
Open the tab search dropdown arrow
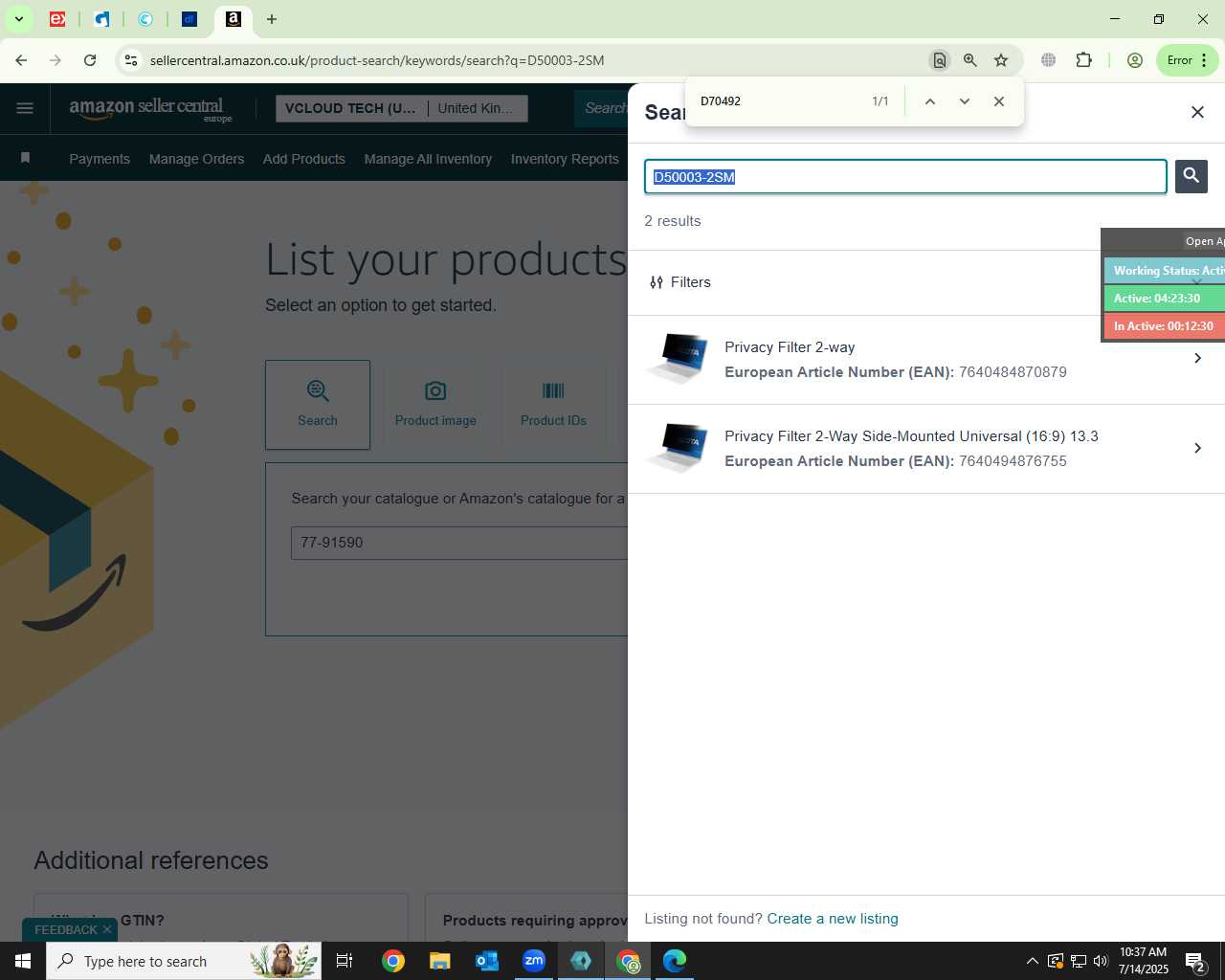pyautogui.click(x=18, y=19)
